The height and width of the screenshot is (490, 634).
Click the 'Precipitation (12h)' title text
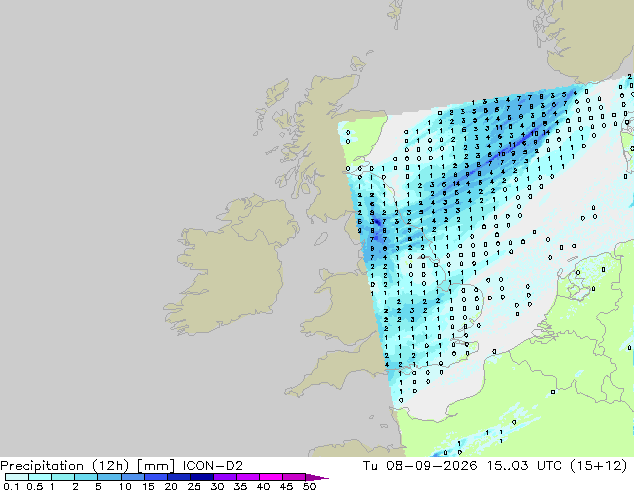pos(65,466)
